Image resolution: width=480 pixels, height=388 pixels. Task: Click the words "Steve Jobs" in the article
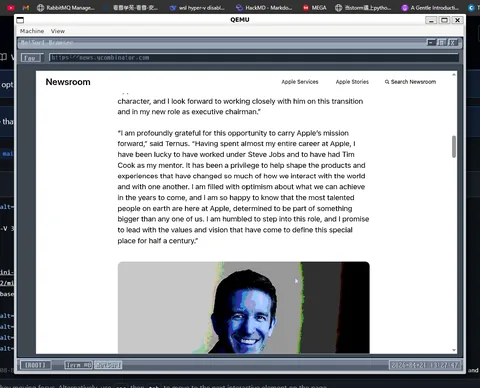click(x=266, y=154)
